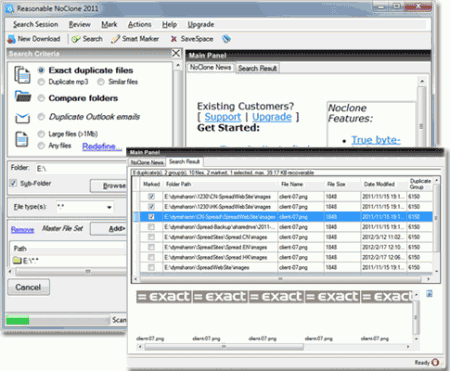
Task: Uncheck the 1230\CN-SpreadWebSite row checkbox
Action: [151, 196]
